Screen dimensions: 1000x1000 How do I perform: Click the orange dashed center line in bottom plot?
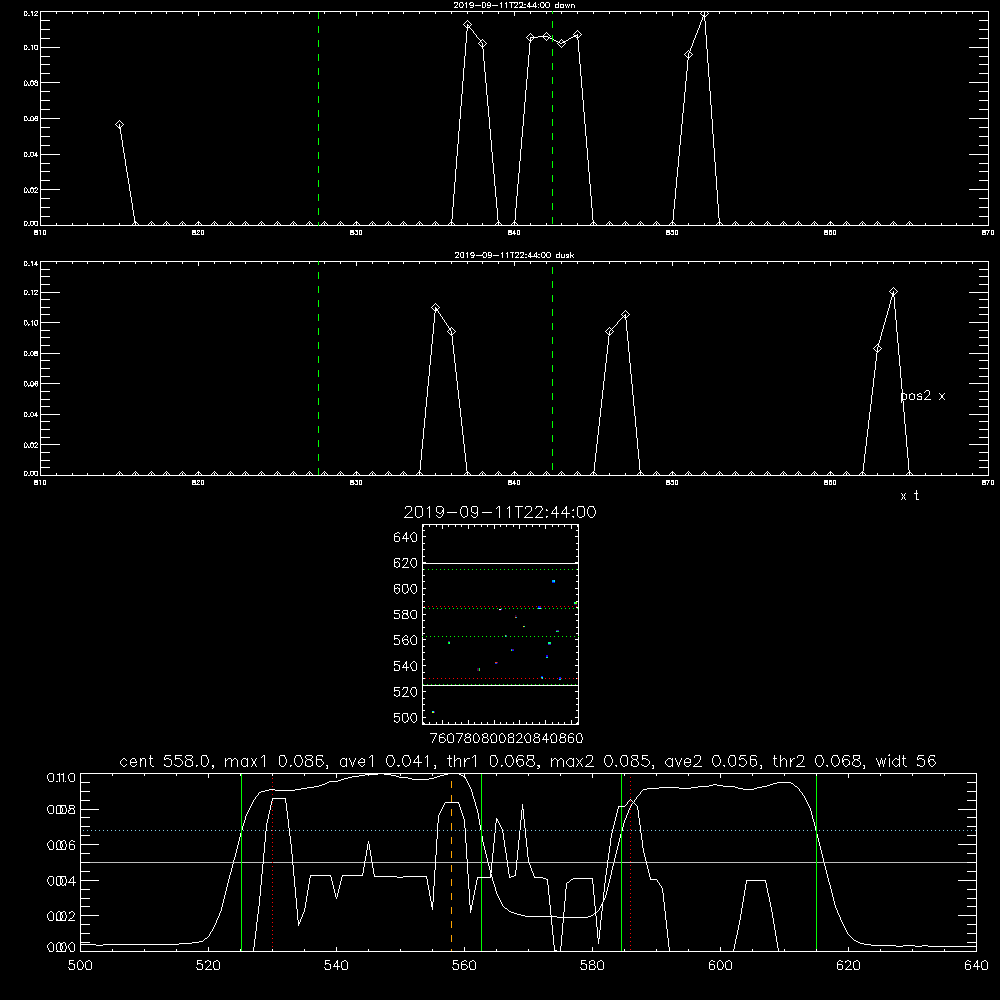click(452, 862)
